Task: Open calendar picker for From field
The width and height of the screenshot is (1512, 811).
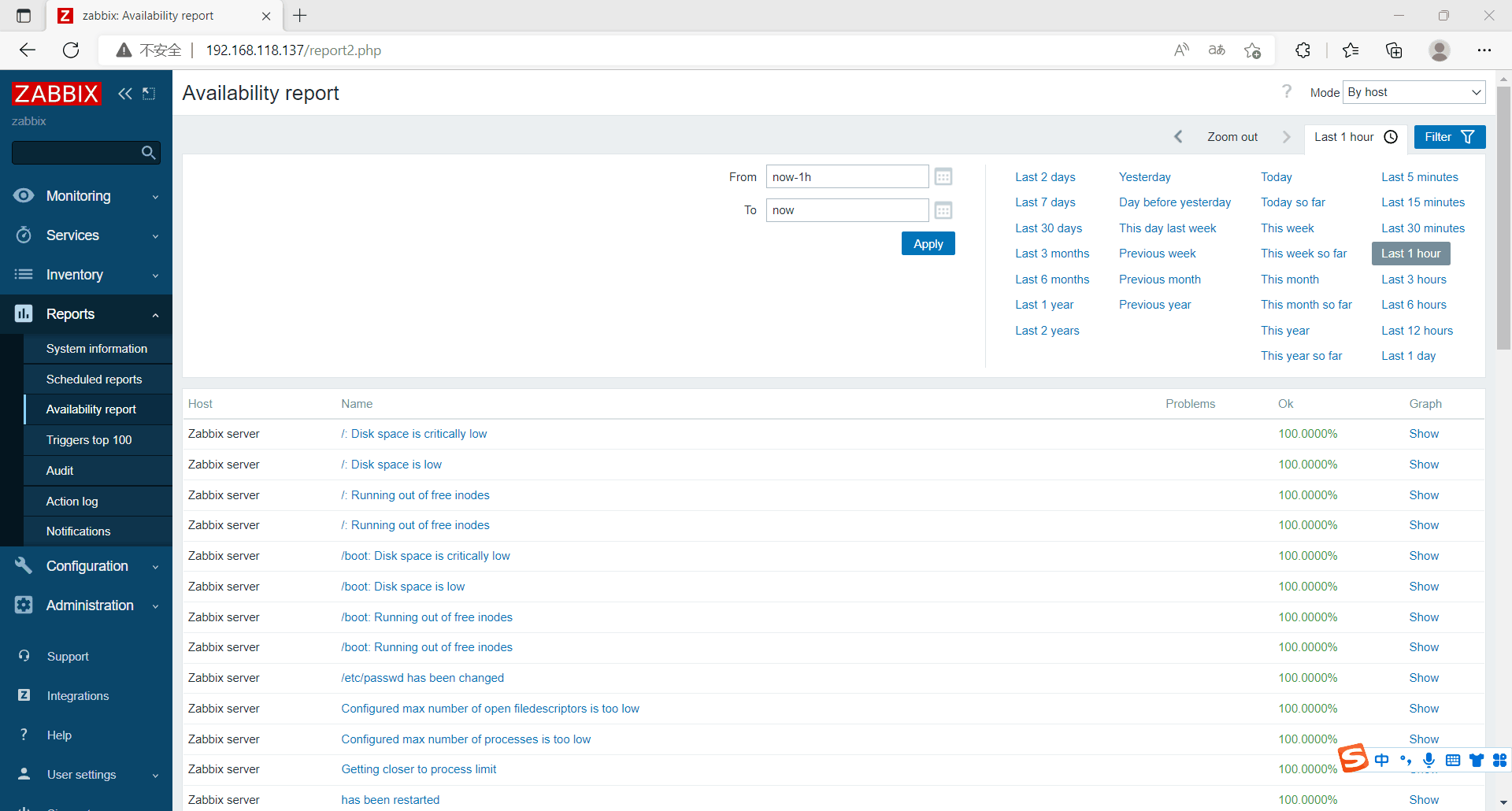Action: point(943,177)
